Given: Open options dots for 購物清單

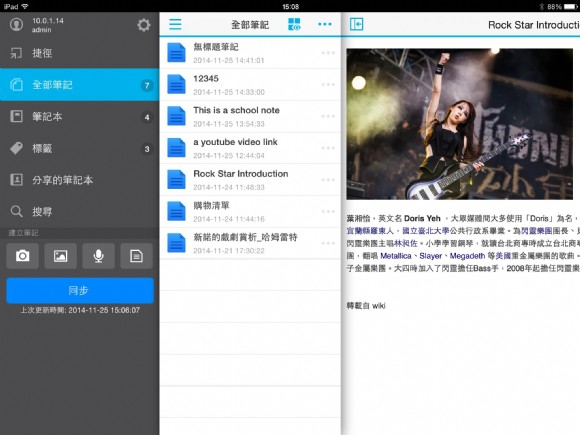Looking at the screenshot, I should coord(328,212).
